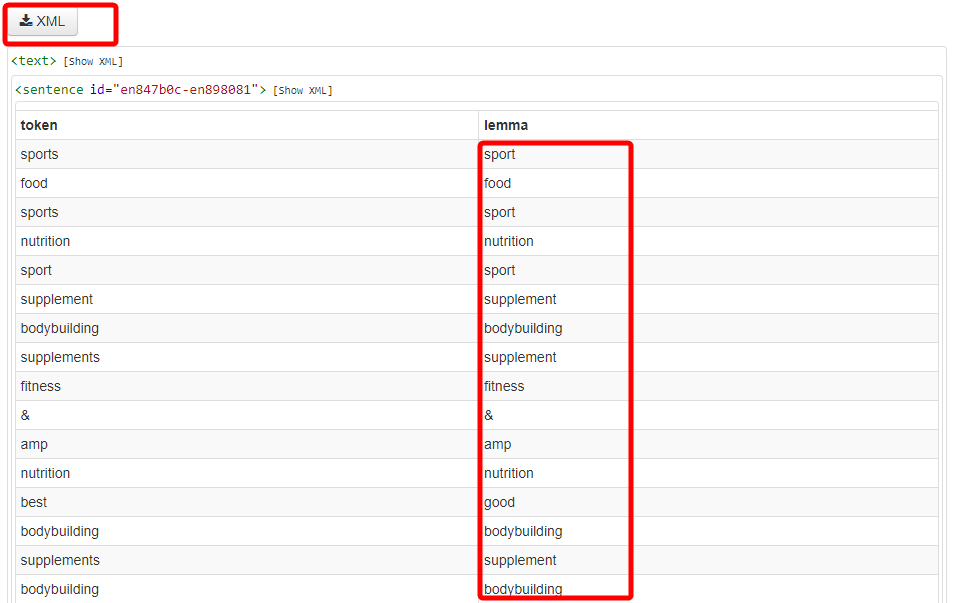
Task: Select the sentence id "en847b0c-en898081" value
Action: pyautogui.click(x=186, y=90)
